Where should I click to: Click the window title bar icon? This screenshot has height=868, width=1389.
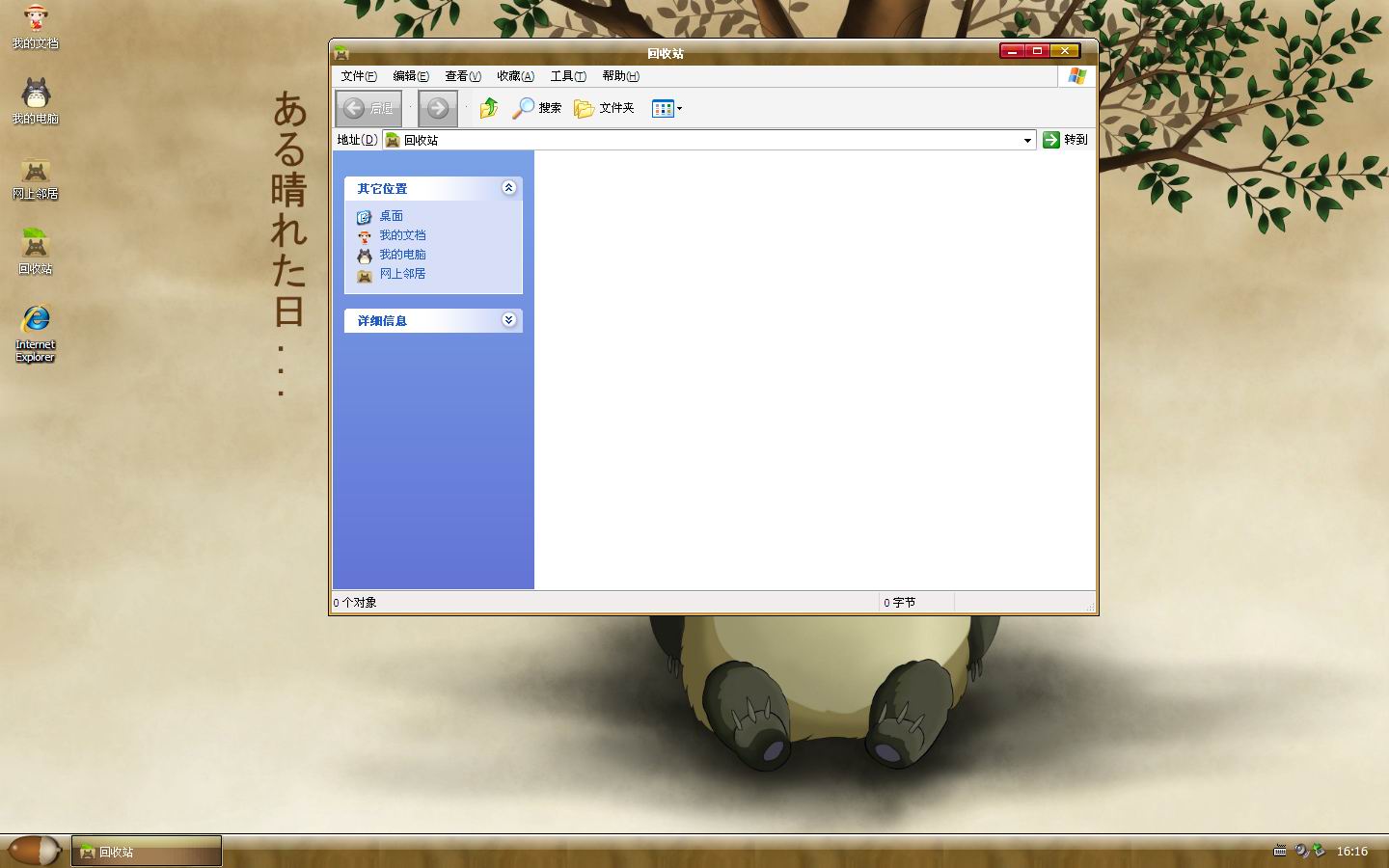click(341, 53)
